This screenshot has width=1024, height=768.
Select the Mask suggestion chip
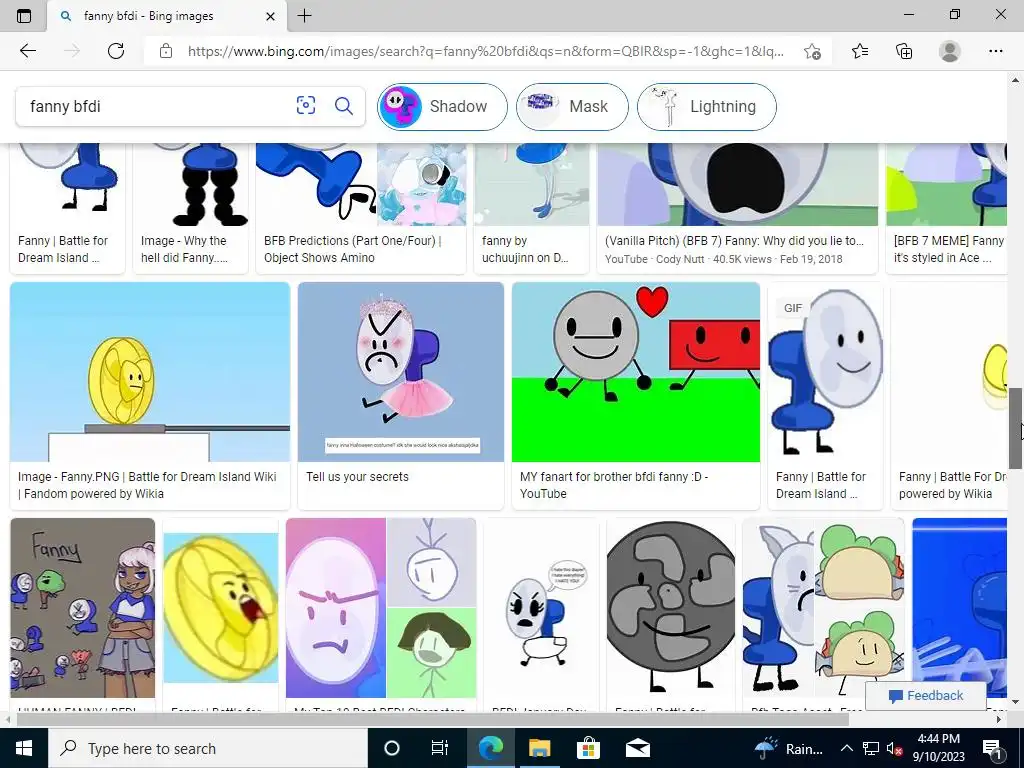pos(572,106)
